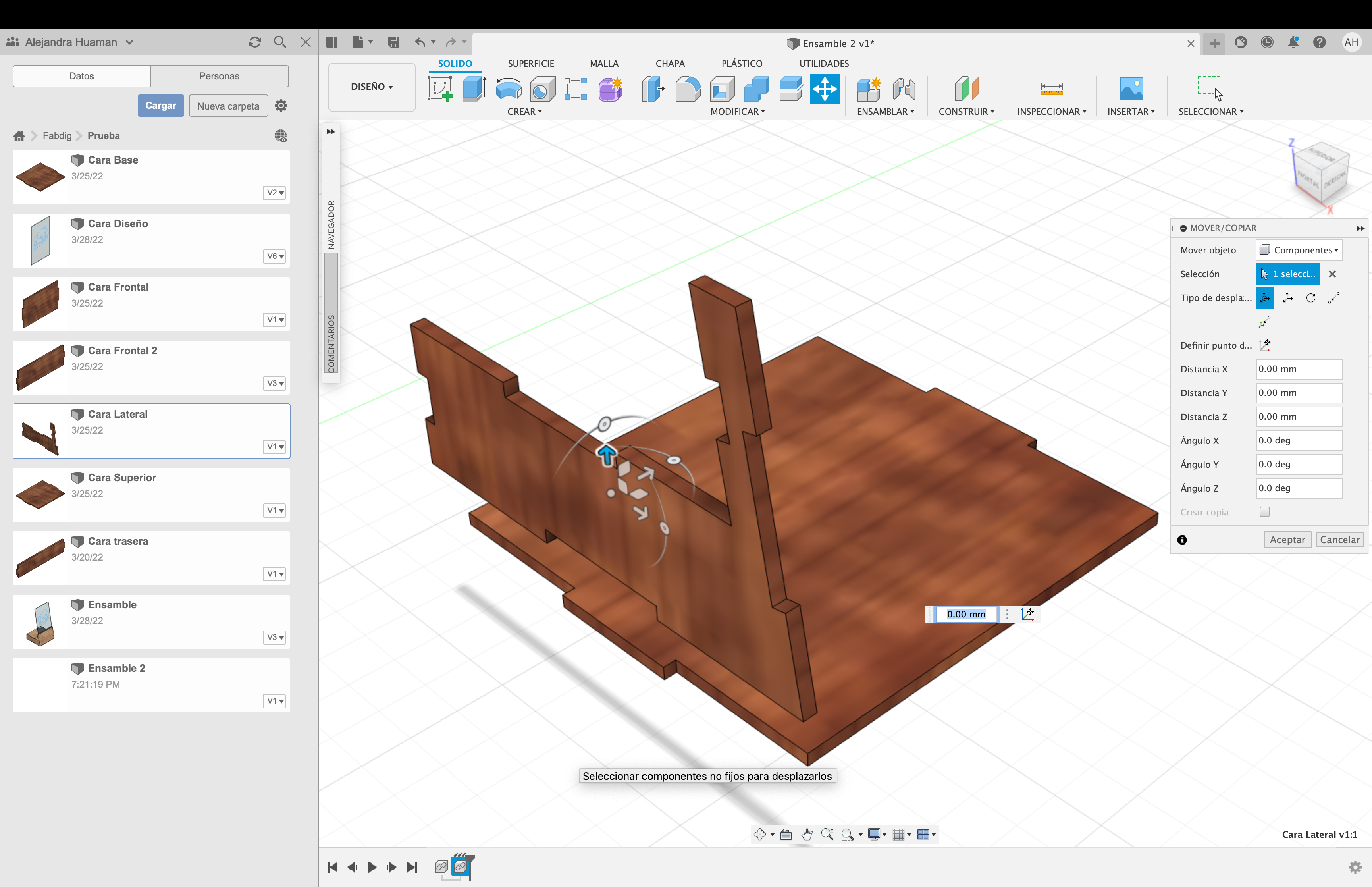This screenshot has width=1372, height=887.
Task: Expand the ENSAMBLAR menu
Action: [x=886, y=112]
